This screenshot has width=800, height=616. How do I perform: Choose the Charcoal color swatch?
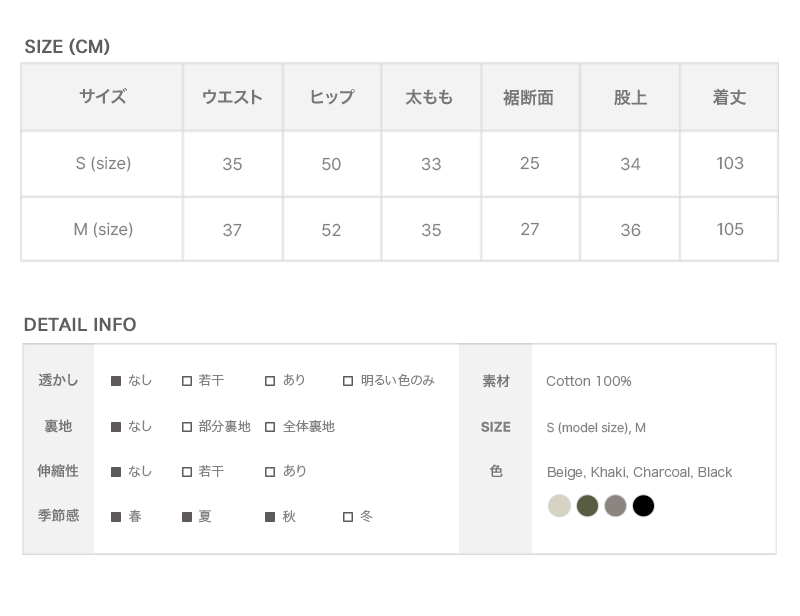coord(615,506)
